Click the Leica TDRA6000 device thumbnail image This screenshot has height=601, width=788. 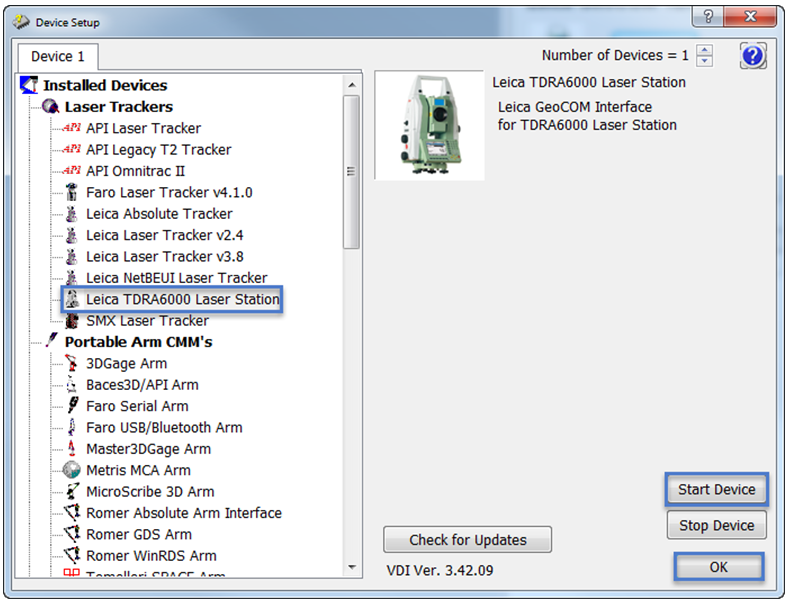pyautogui.click(x=430, y=125)
